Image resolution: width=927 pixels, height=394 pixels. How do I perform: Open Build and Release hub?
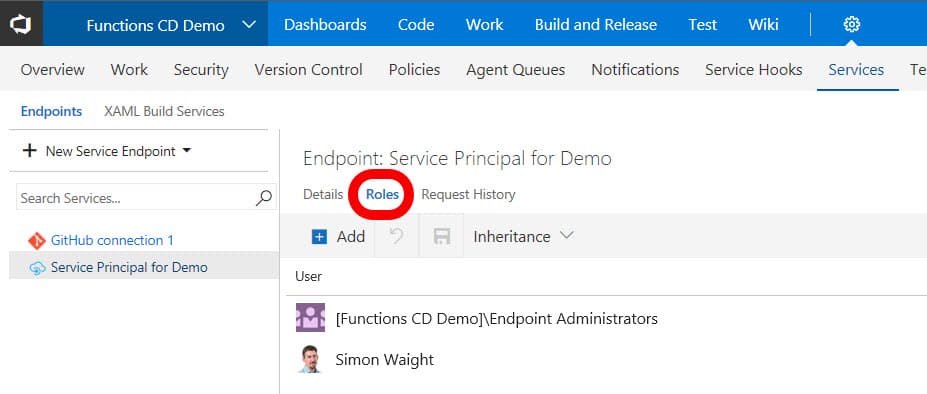pos(595,25)
